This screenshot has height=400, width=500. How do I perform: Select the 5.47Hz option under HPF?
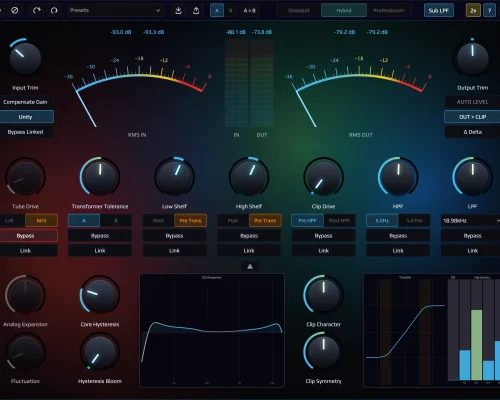[x=414, y=221]
